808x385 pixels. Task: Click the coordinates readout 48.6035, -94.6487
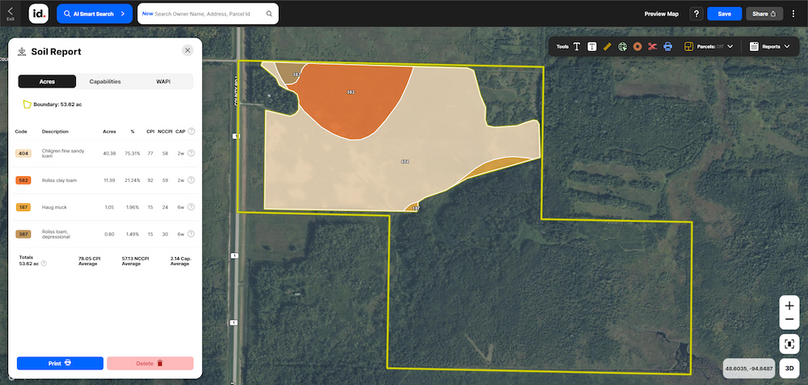pos(749,369)
